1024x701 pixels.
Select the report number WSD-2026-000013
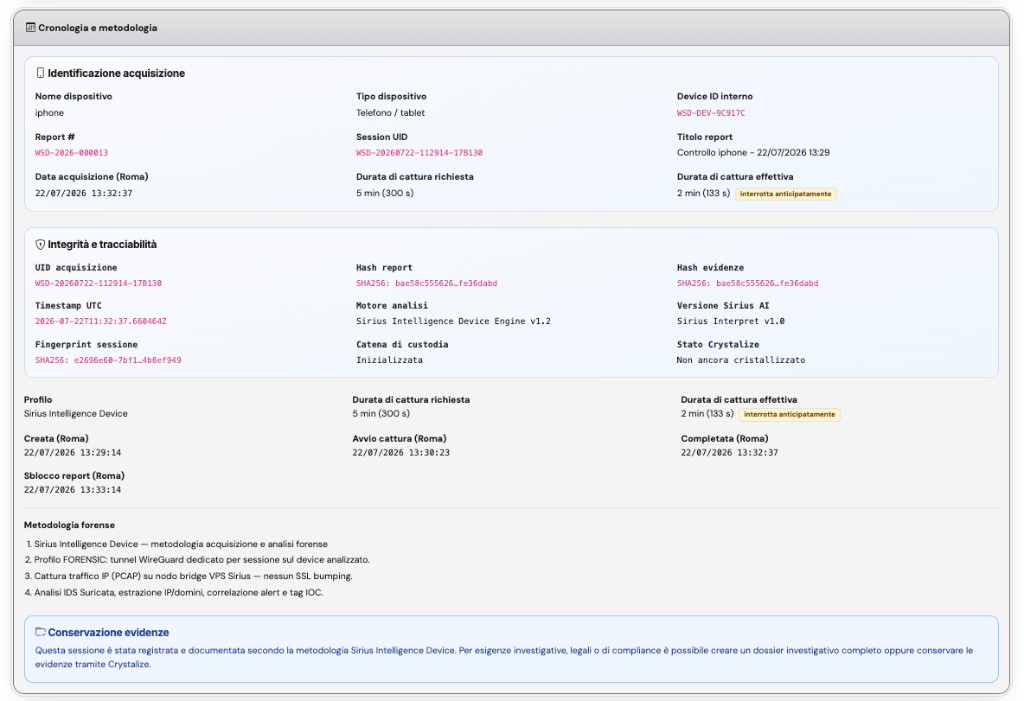tap(71, 153)
